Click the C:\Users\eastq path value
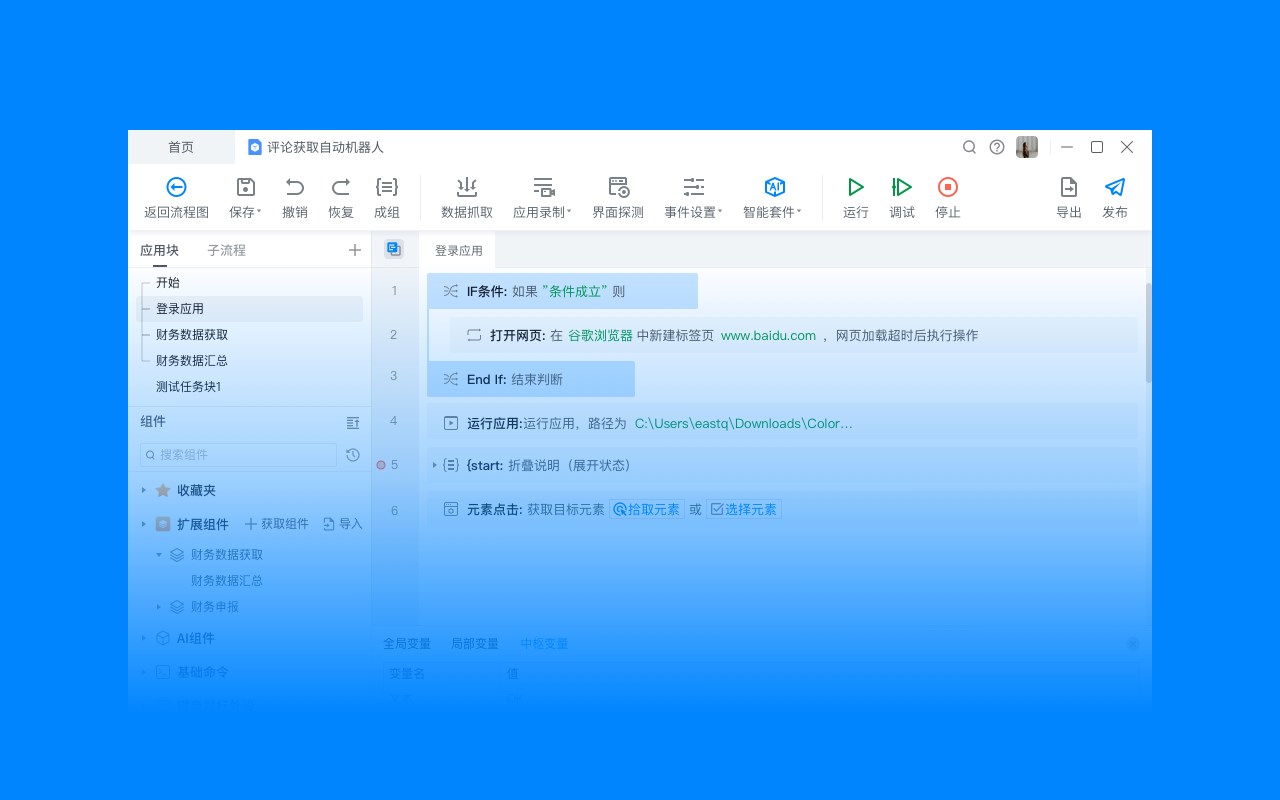This screenshot has height=800, width=1280. point(744,424)
